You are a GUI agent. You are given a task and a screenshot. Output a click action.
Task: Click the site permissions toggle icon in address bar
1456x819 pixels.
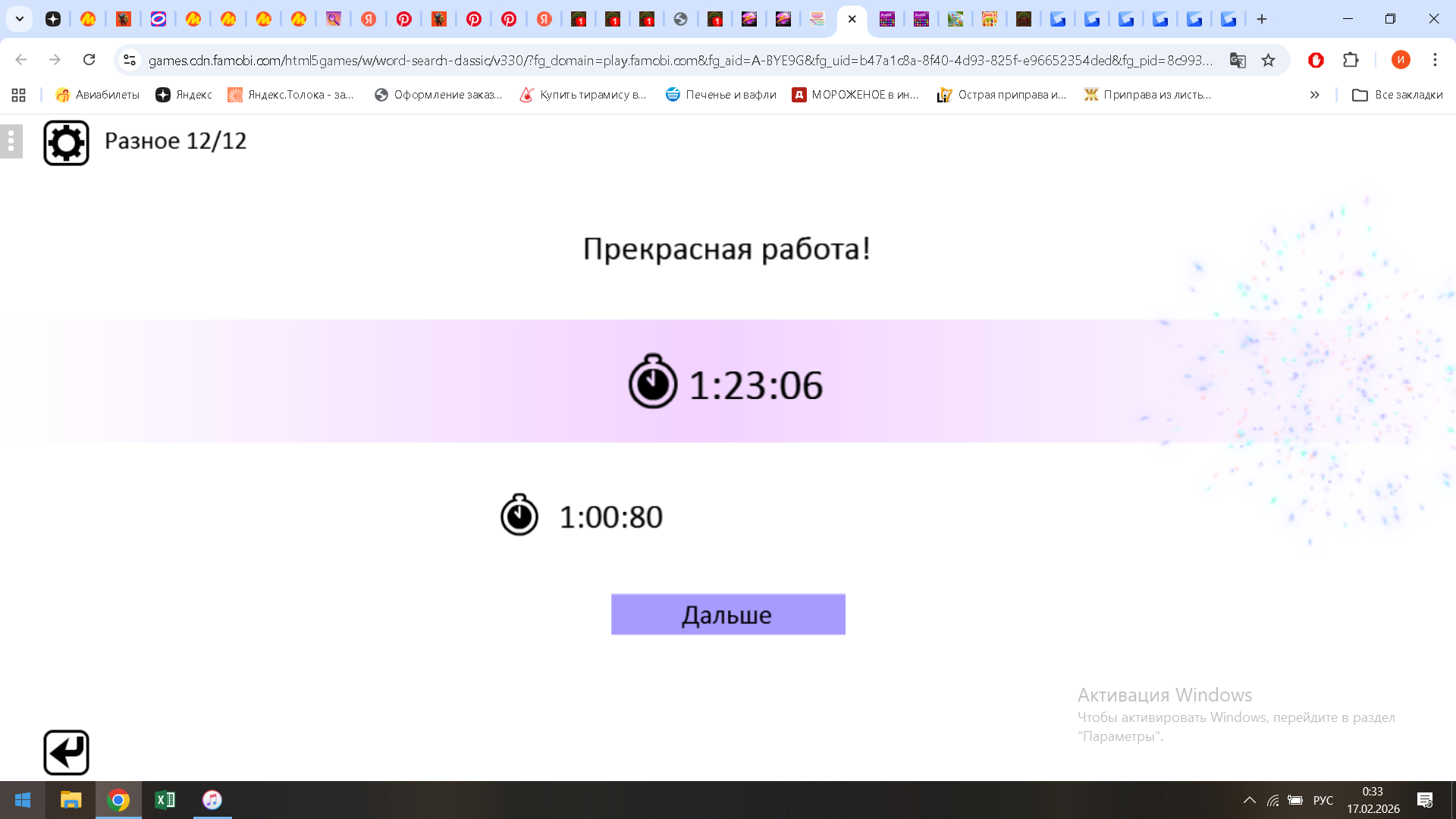click(129, 60)
